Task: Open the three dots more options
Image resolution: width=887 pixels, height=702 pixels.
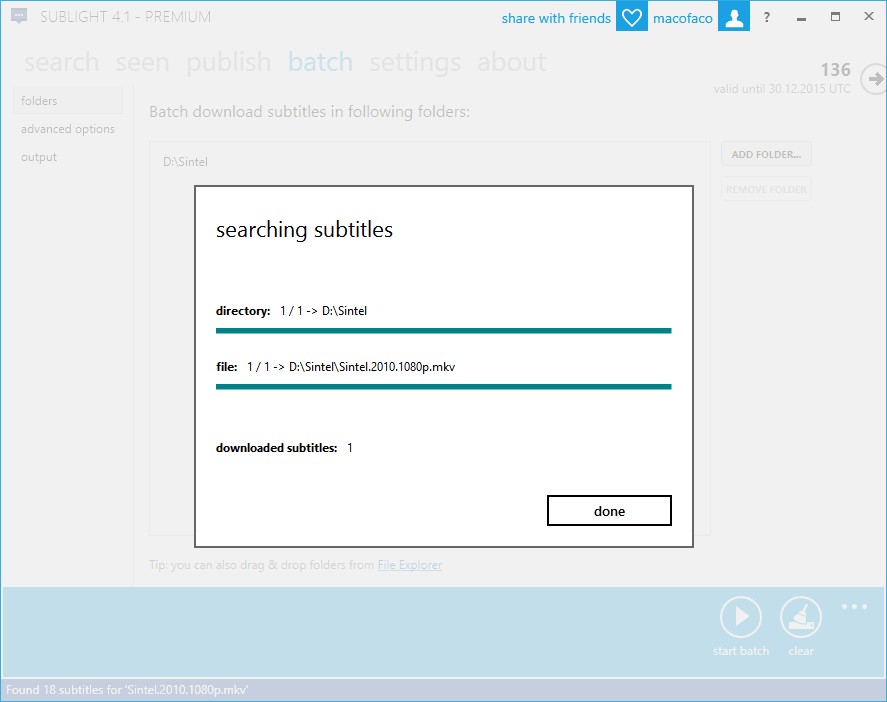Action: [854, 606]
